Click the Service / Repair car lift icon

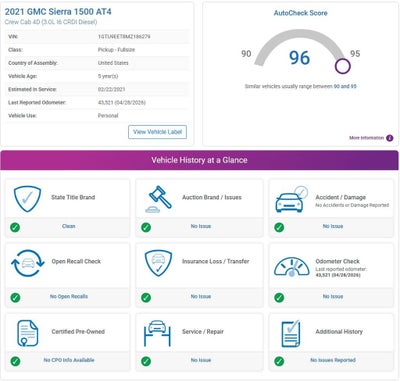[157, 333]
